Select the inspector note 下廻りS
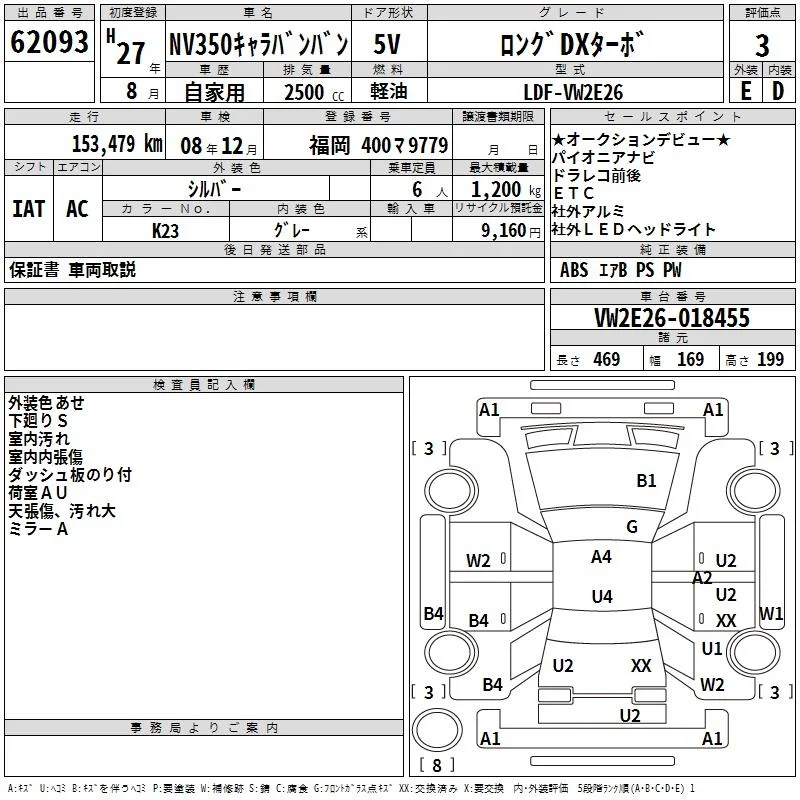This screenshot has width=800, height=800. tap(38, 421)
